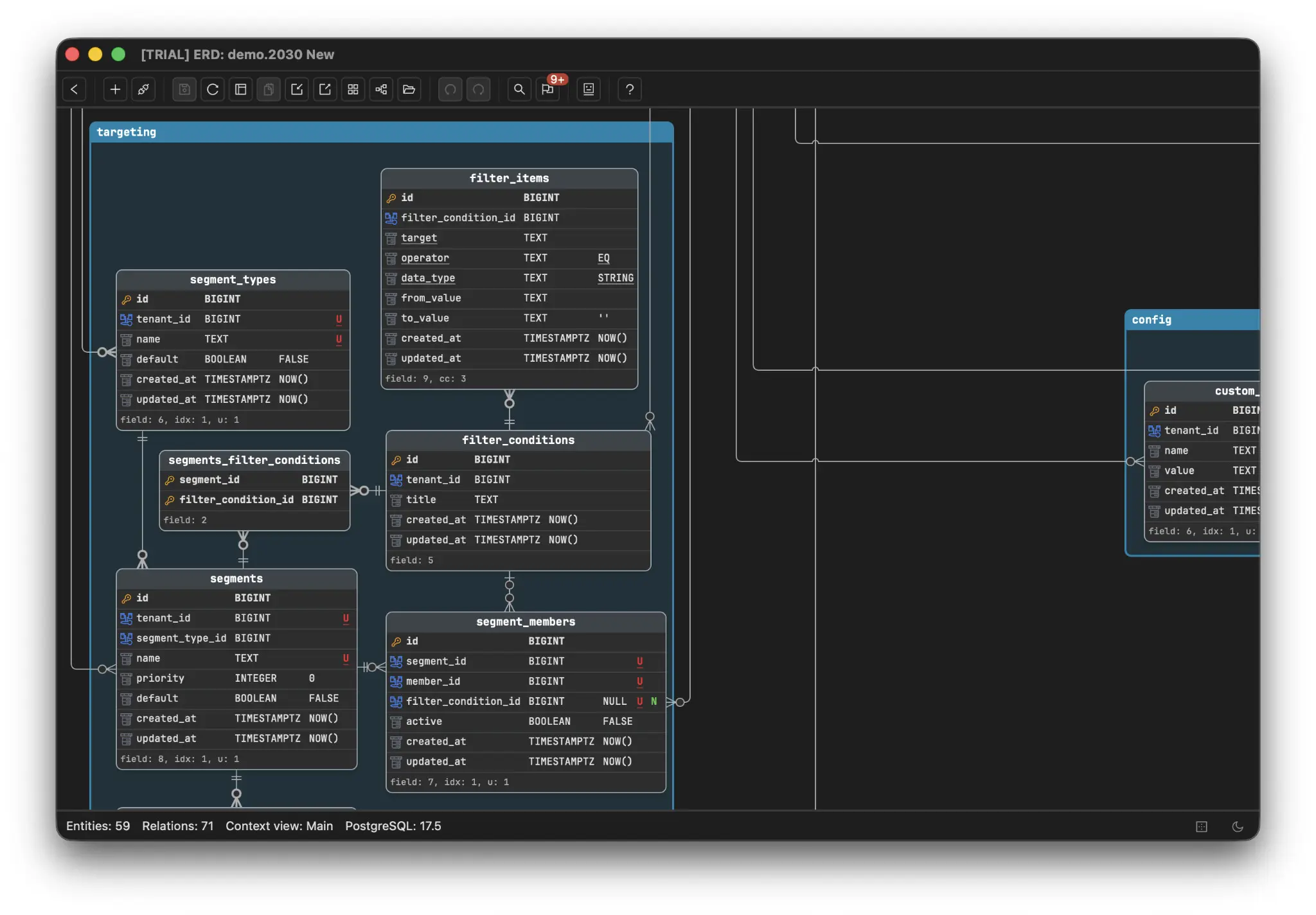Click the 'Entities: 59' status entry

click(x=98, y=826)
